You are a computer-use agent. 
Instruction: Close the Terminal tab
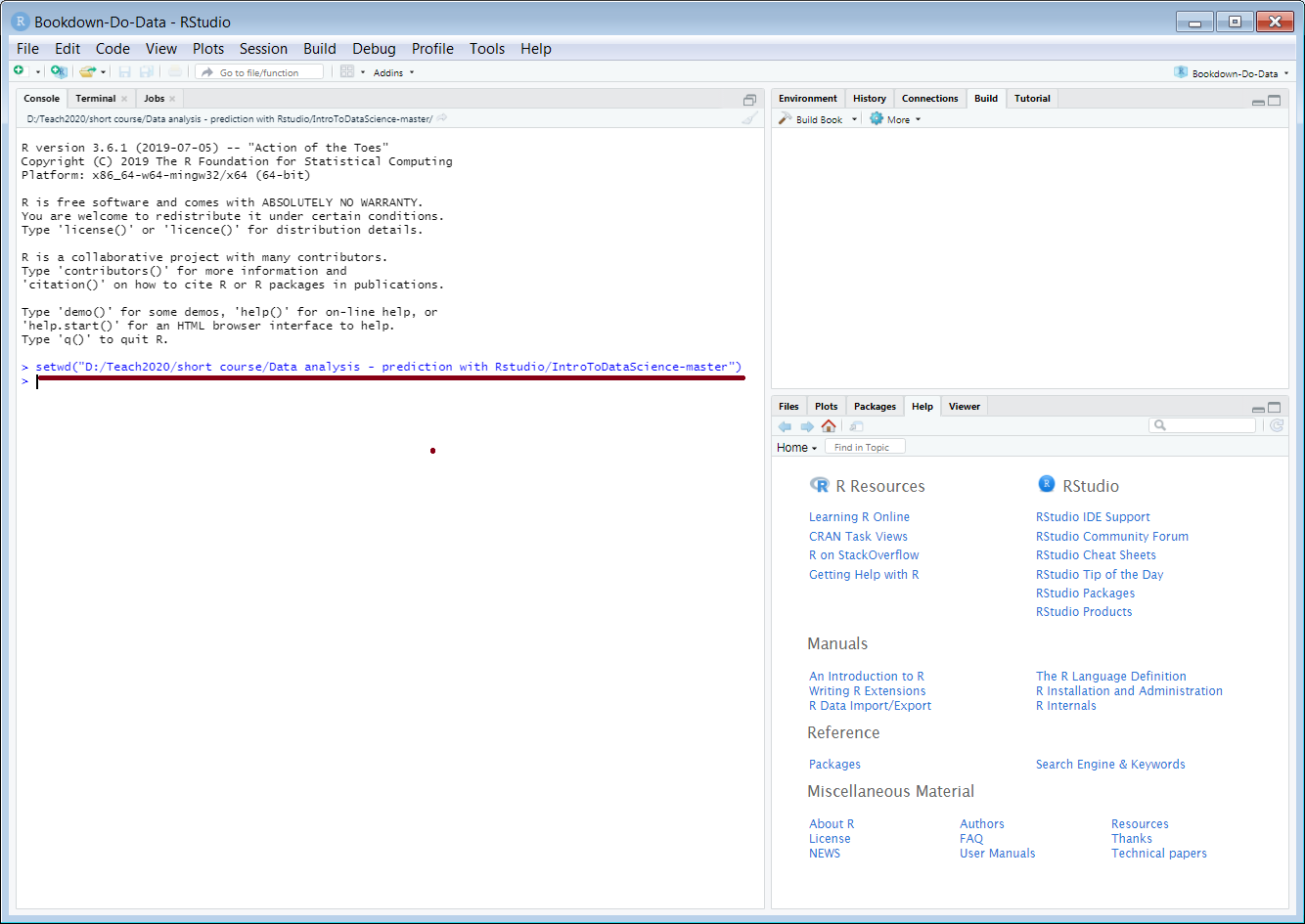pos(124,99)
